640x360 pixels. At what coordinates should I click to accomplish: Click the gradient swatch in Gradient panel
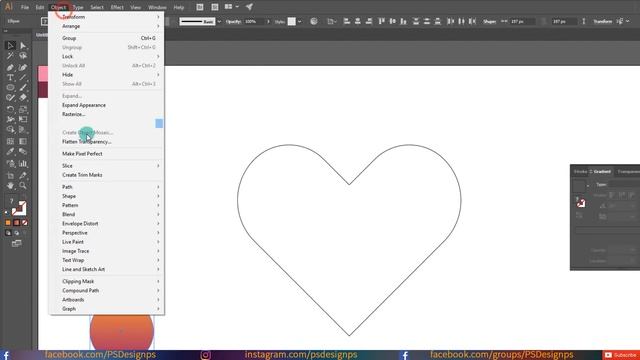coord(579,186)
